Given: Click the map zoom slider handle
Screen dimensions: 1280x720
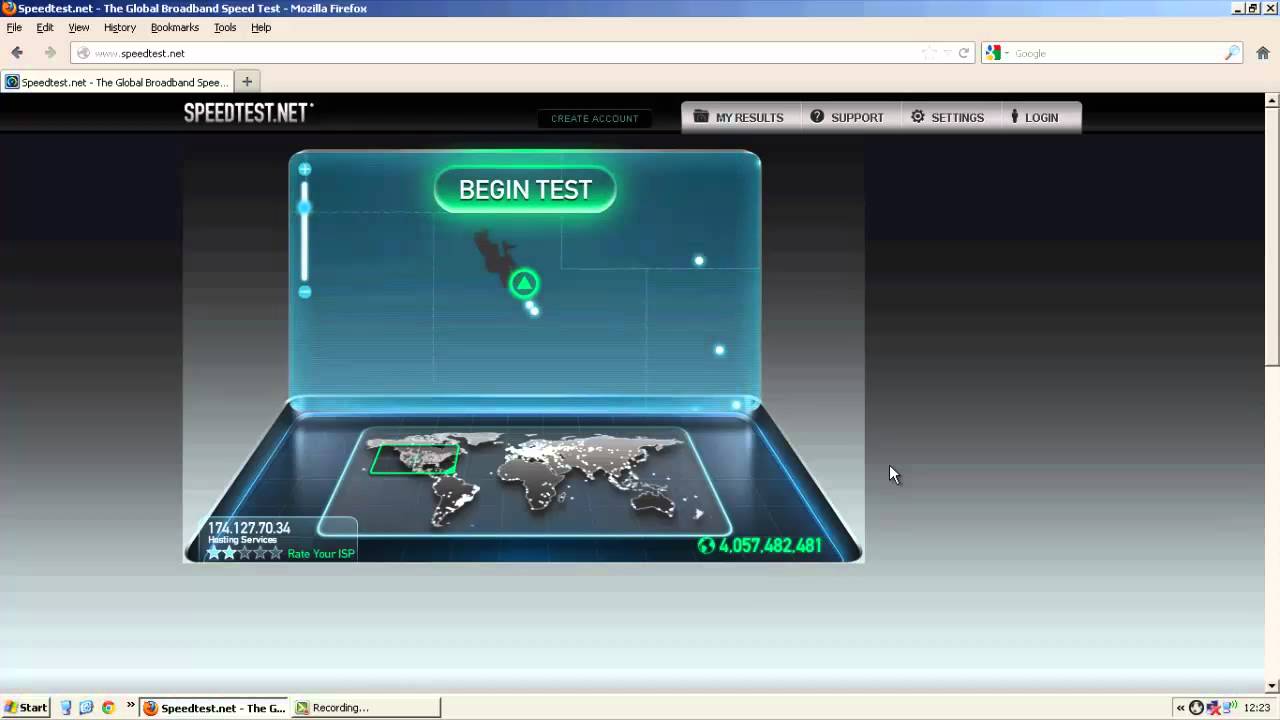Looking at the screenshot, I should pyautogui.click(x=305, y=207).
